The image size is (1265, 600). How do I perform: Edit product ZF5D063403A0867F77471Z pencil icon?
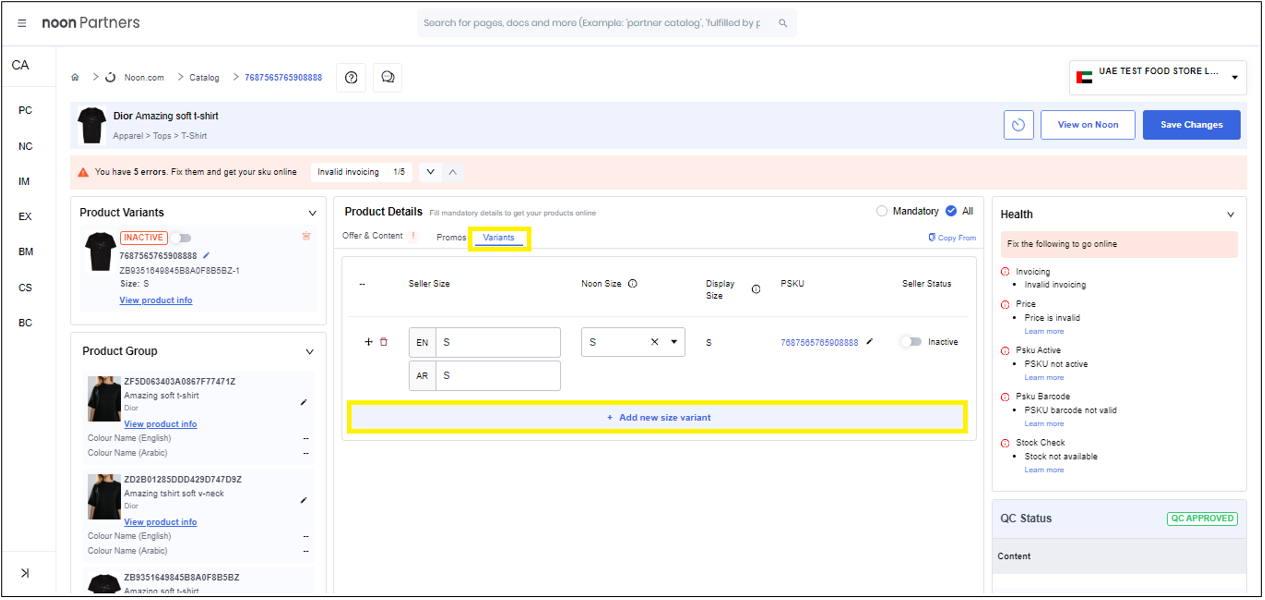click(x=303, y=402)
